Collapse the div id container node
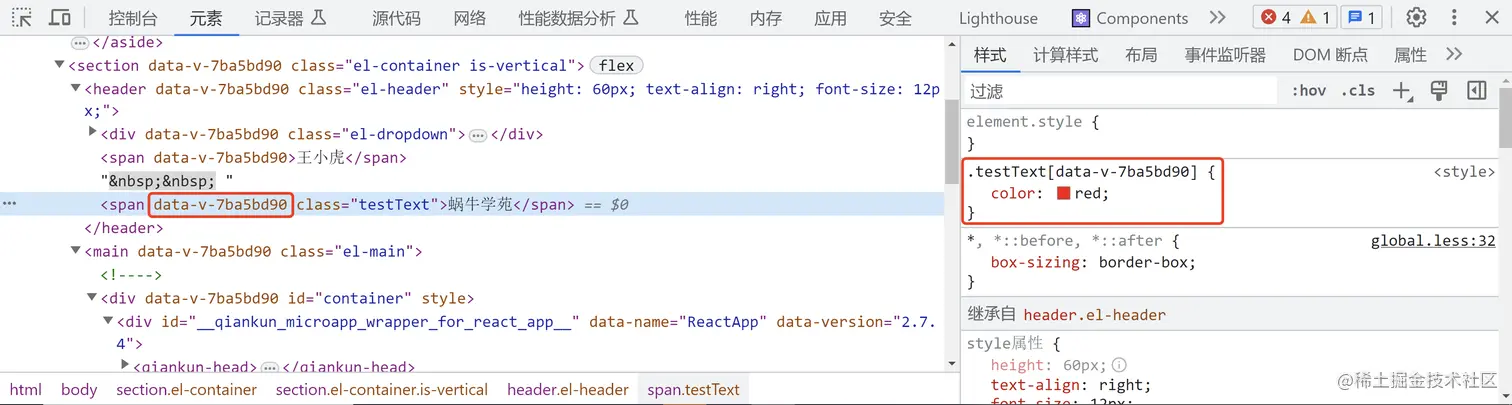The width and height of the screenshot is (1512, 405). (x=93, y=298)
